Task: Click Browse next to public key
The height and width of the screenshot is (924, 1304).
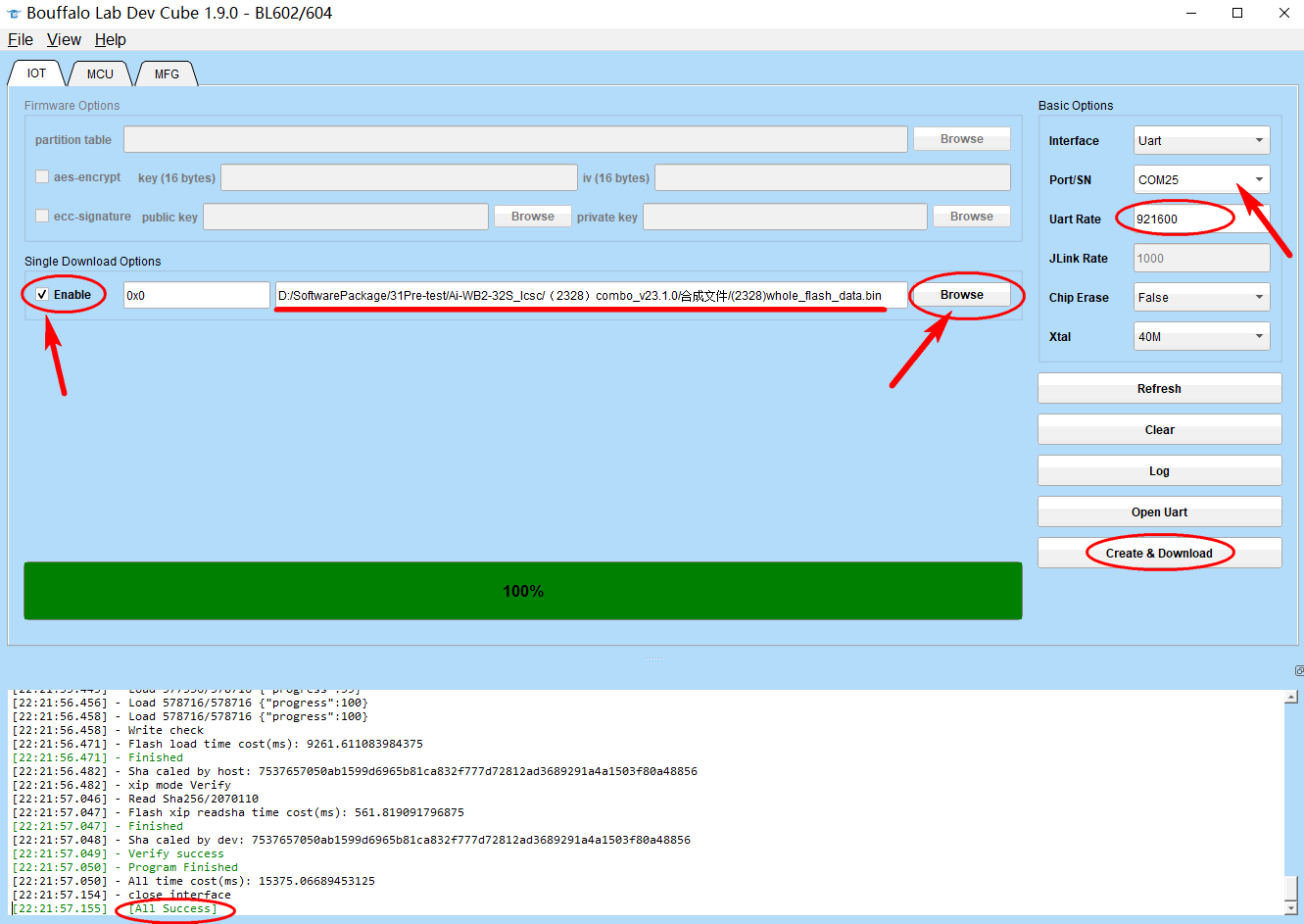Action: [532, 217]
